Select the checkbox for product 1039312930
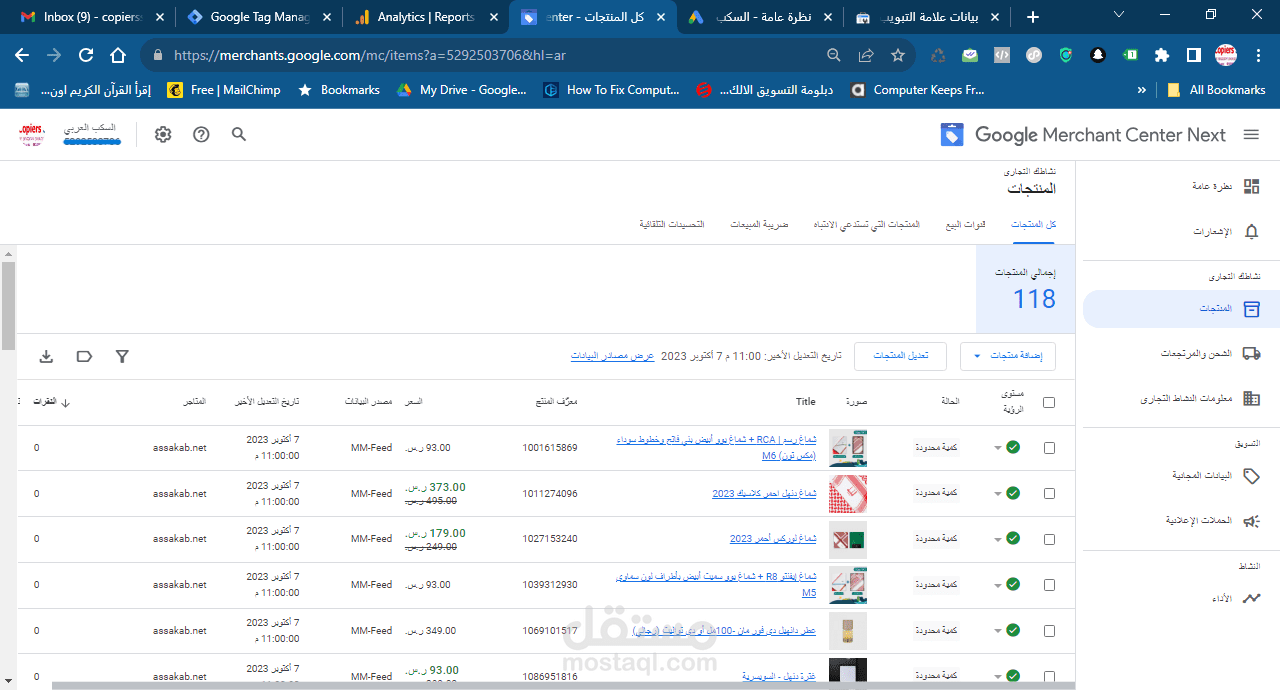The image size is (1280, 690). 1049,585
